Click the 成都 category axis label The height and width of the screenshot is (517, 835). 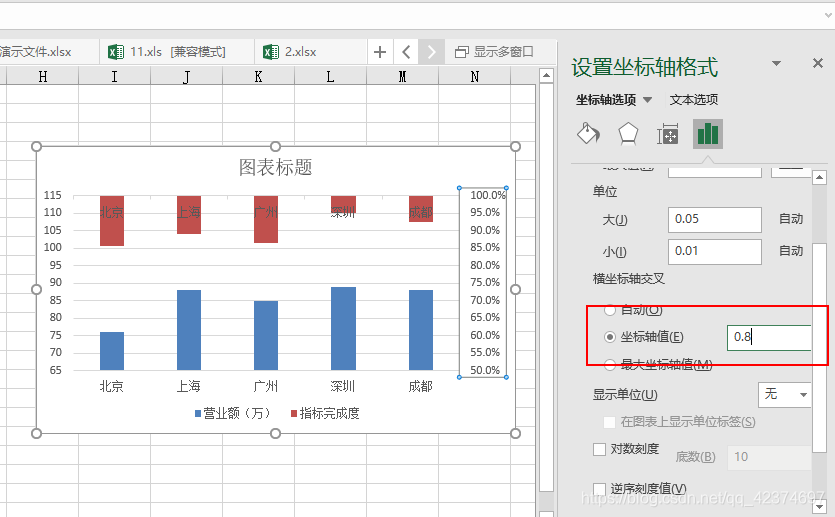click(x=420, y=386)
